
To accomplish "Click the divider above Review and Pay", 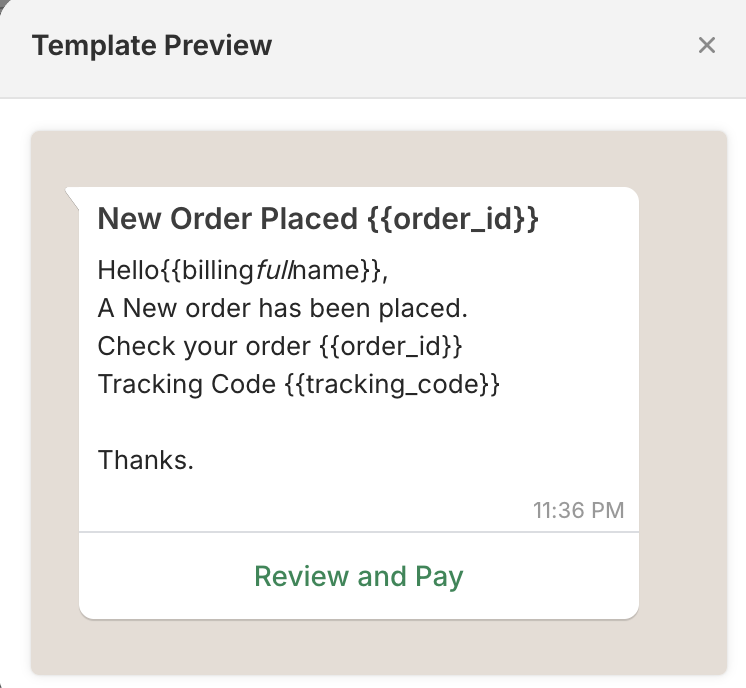I will 359,532.
